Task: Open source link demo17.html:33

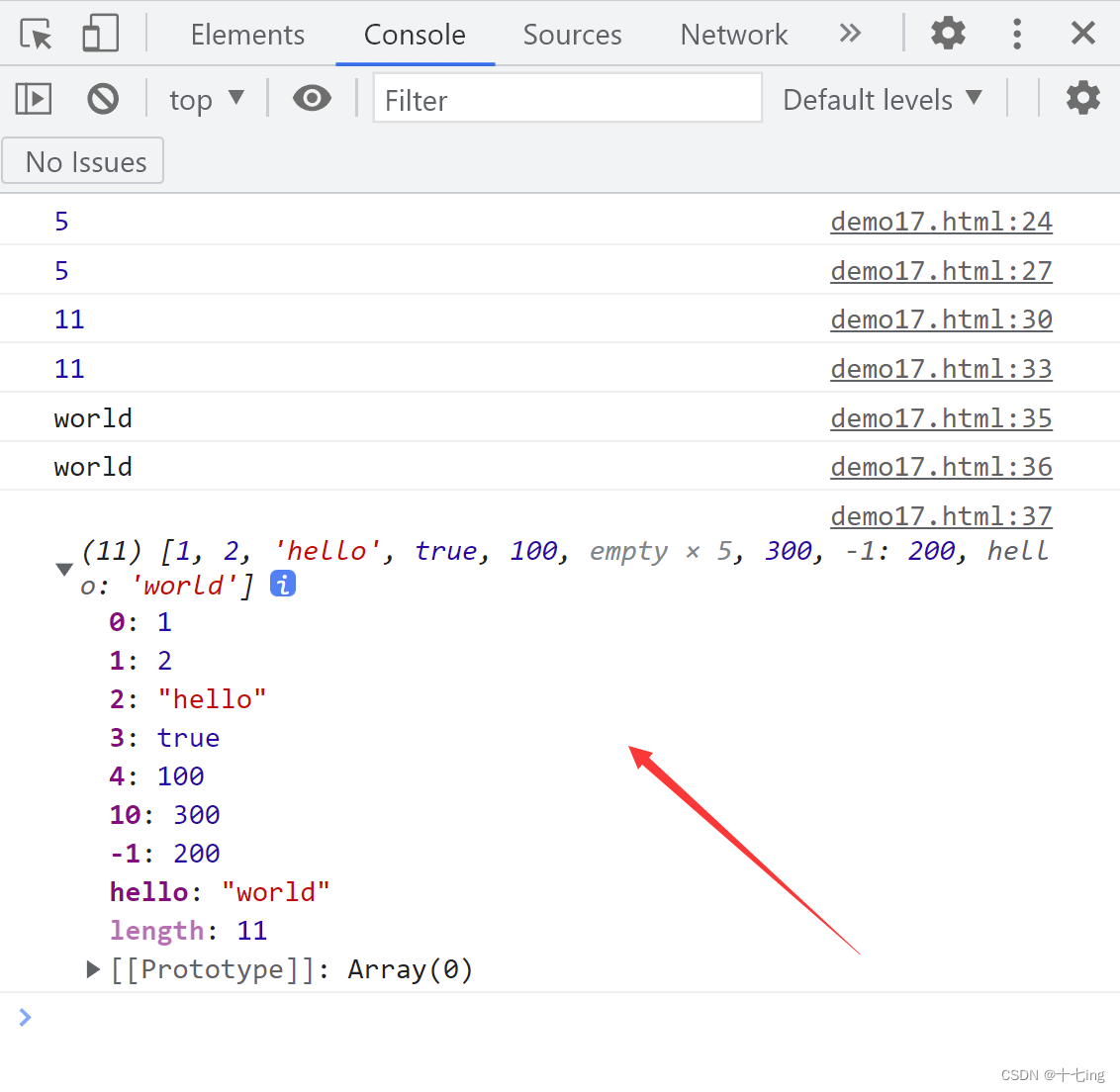Action: point(941,369)
